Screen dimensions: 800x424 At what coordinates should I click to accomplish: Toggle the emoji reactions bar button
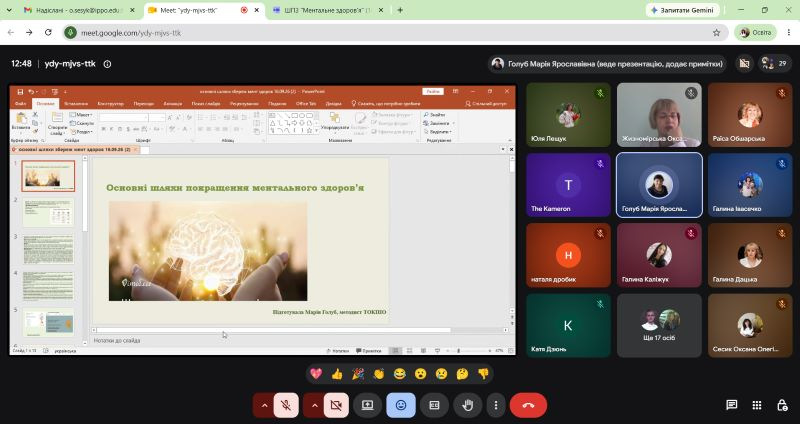point(401,406)
